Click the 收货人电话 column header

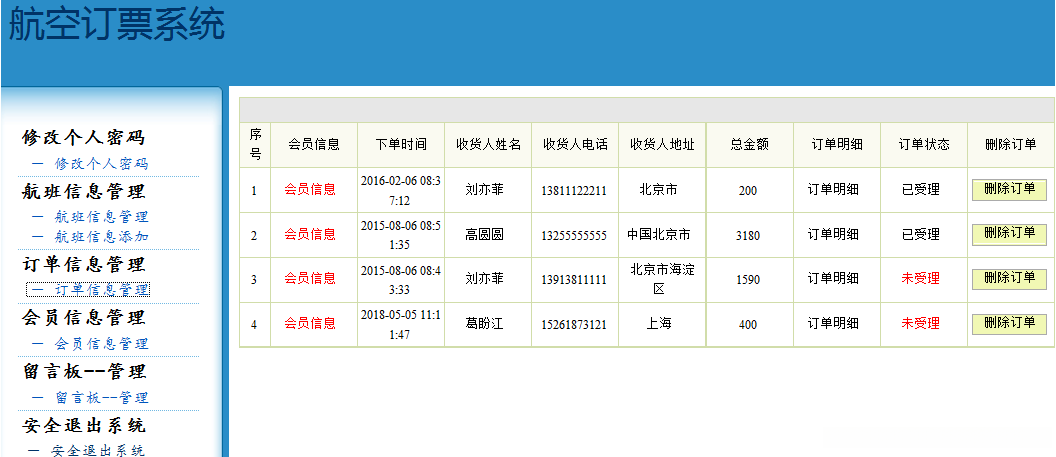[575, 145]
